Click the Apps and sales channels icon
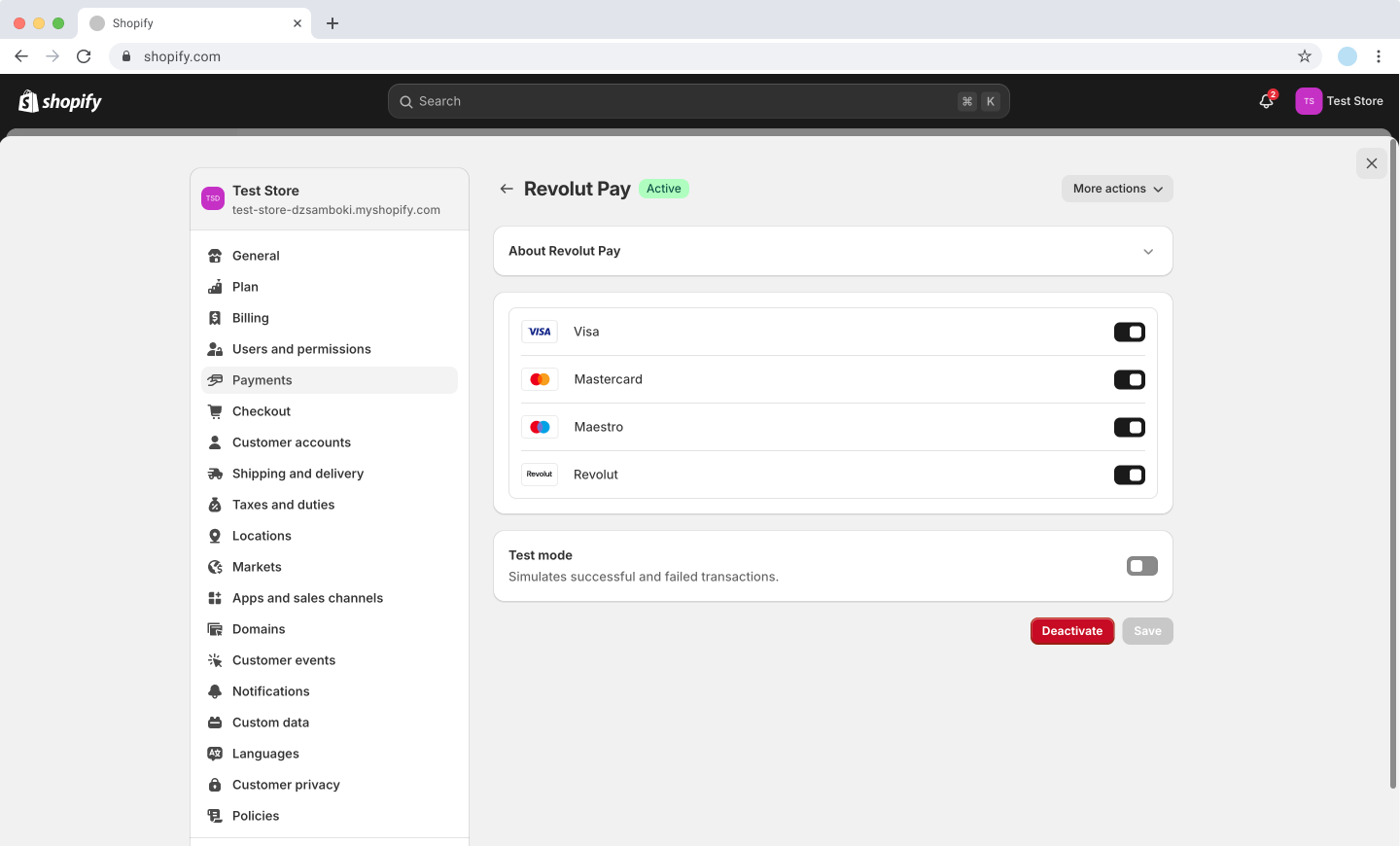The width and height of the screenshot is (1400, 846). click(215, 598)
